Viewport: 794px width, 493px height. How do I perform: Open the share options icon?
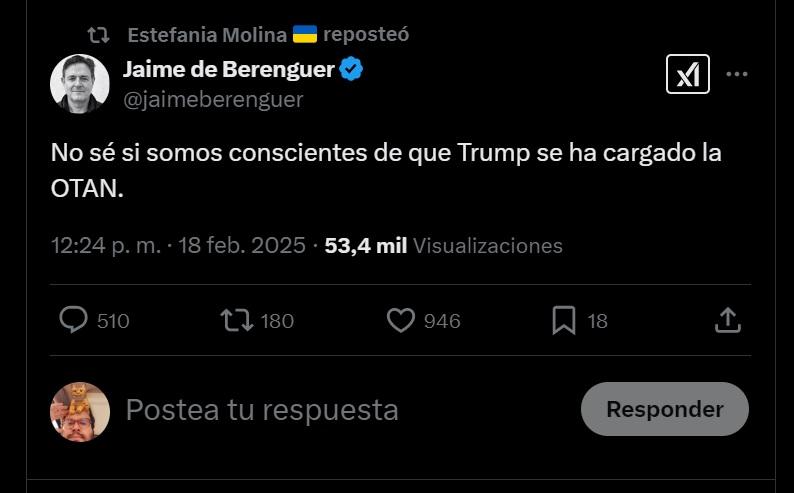click(x=728, y=320)
